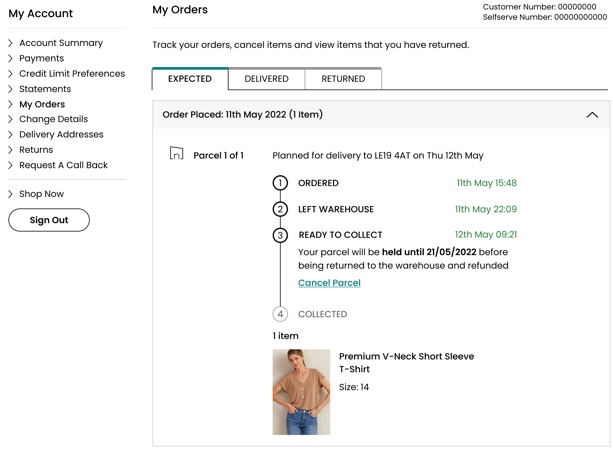Go to Credit Limit Preferences
This screenshot has width=613, height=449.
point(72,73)
